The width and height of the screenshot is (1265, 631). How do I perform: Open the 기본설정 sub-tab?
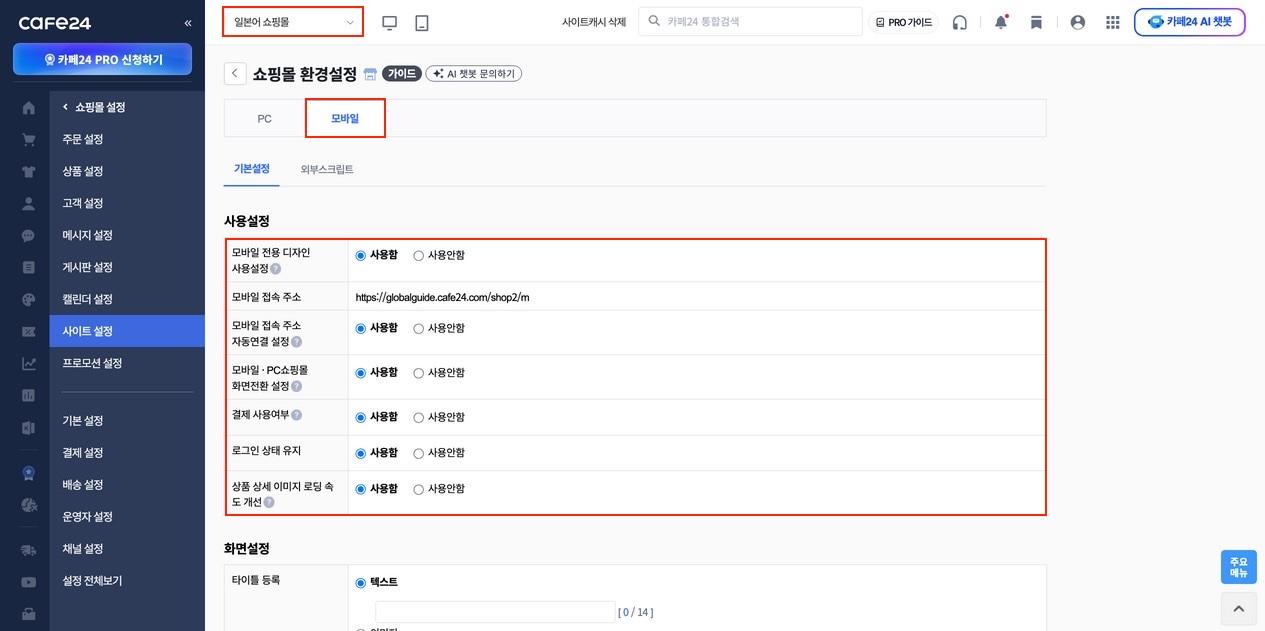(x=252, y=169)
